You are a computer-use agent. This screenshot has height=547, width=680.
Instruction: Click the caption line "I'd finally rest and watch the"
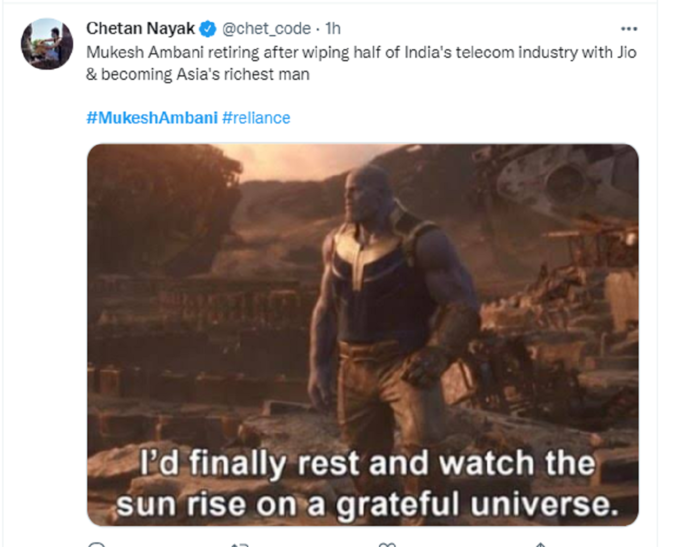(367, 463)
